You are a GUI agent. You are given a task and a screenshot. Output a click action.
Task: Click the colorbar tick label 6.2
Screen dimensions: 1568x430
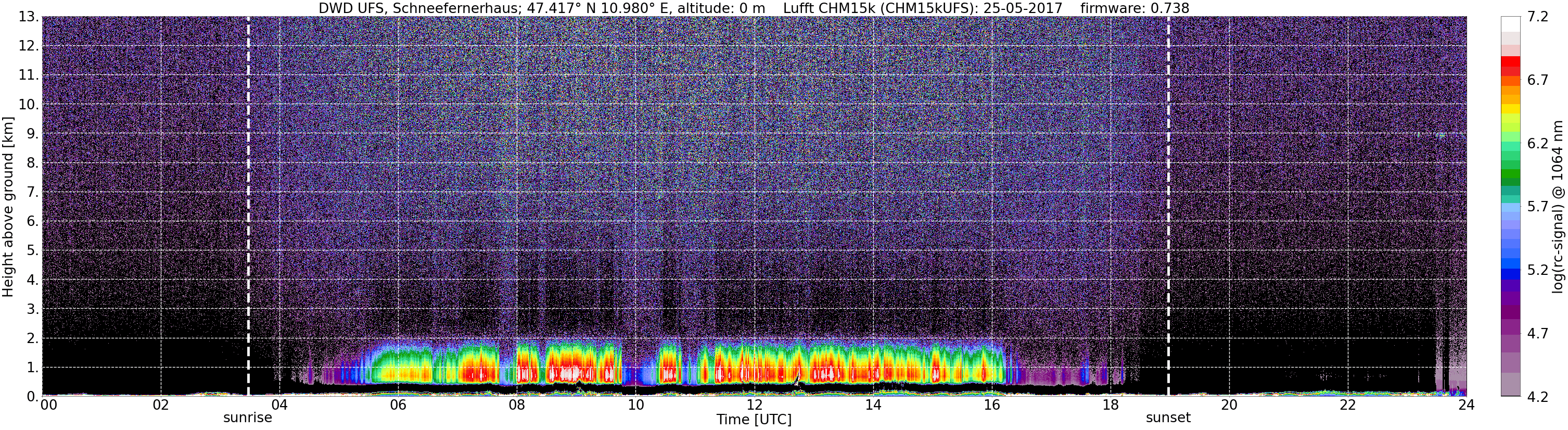tap(1538, 144)
